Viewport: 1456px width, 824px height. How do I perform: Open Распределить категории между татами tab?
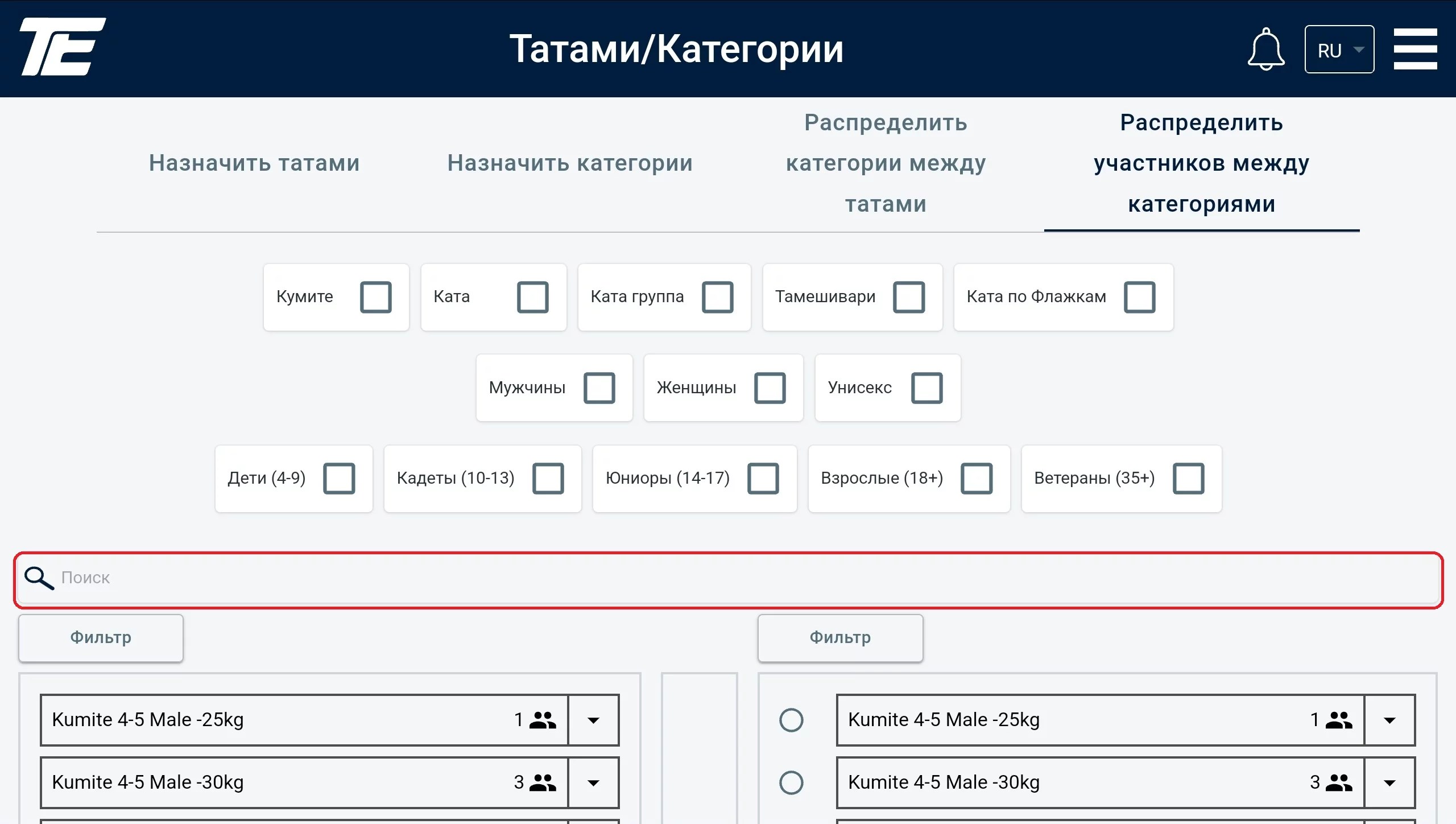tap(886, 163)
